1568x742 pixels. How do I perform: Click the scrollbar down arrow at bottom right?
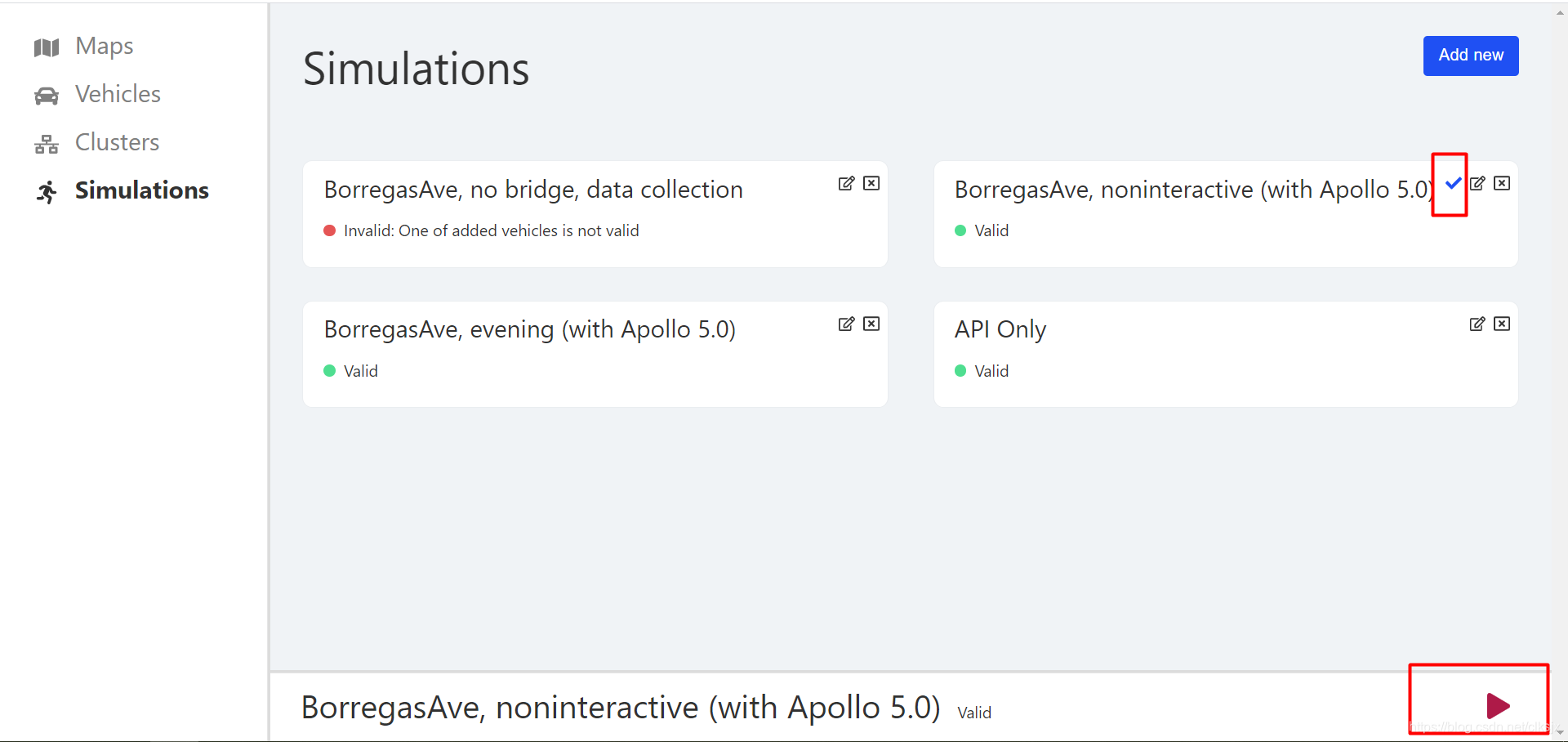coord(1561,731)
